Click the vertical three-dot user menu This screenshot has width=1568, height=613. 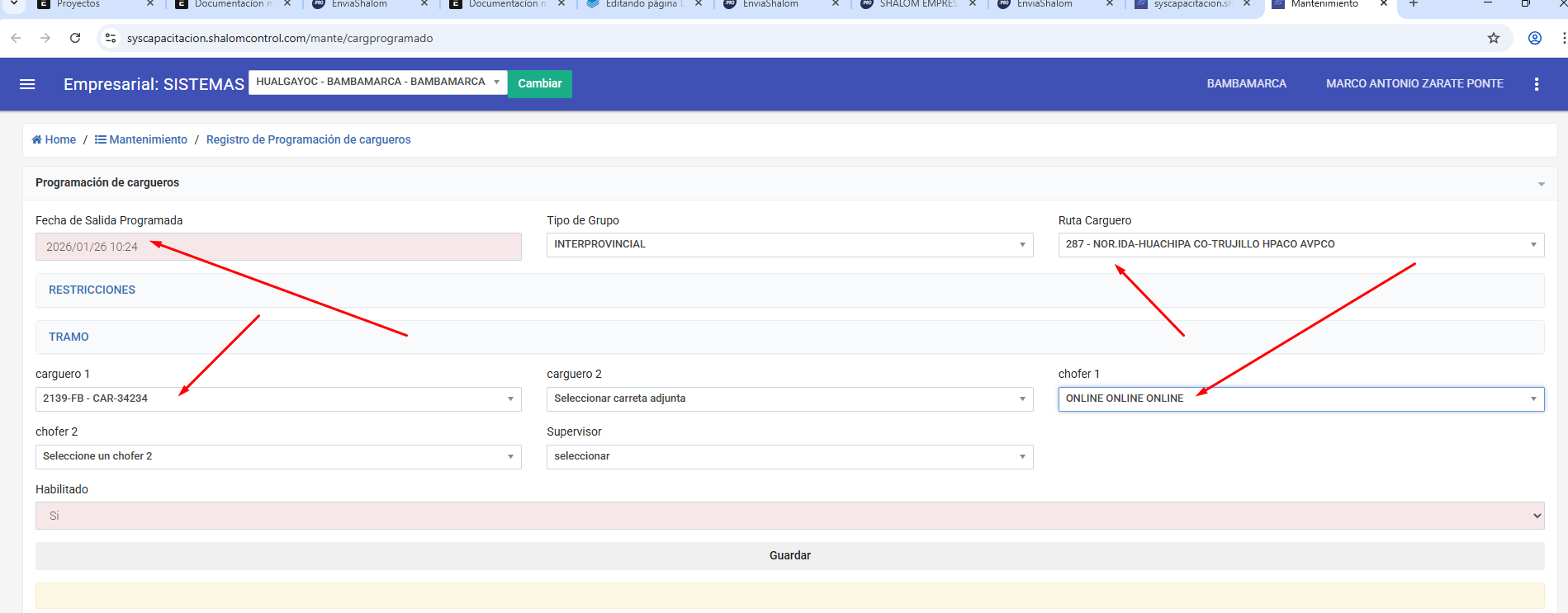pos(1536,84)
